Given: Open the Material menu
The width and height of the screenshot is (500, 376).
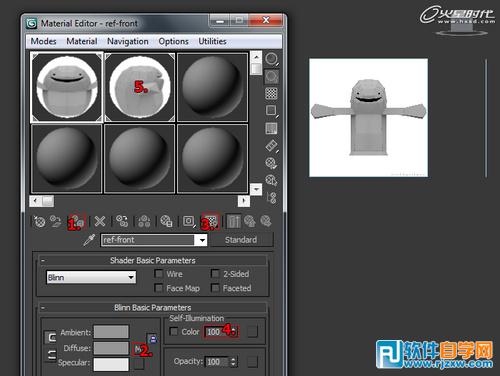Looking at the screenshot, I should (82, 41).
